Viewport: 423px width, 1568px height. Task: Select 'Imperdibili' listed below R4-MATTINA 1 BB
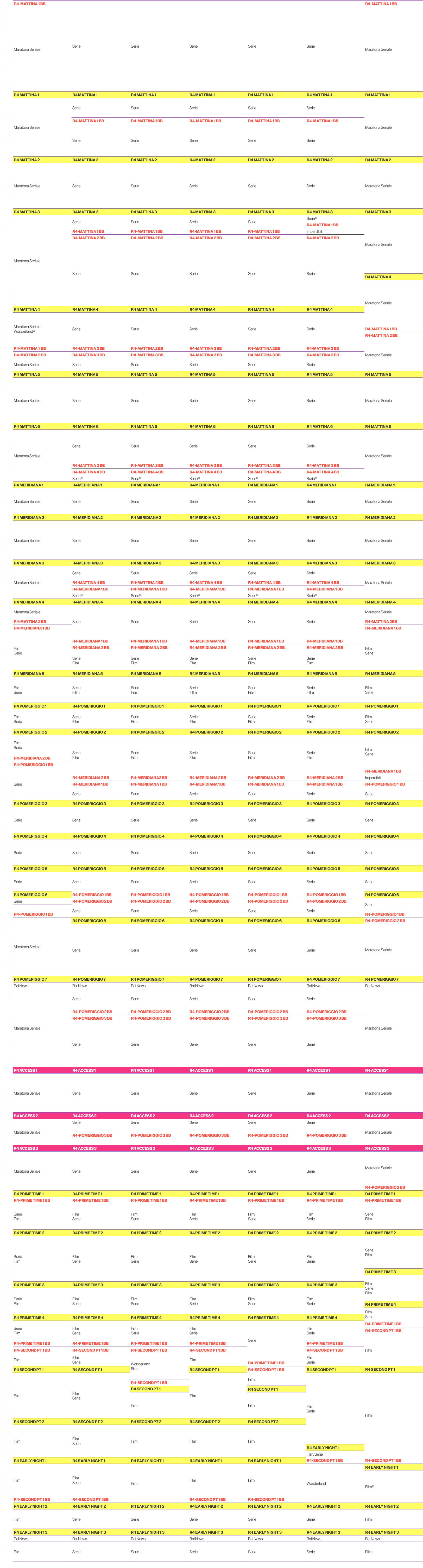click(x=314, y=231)
